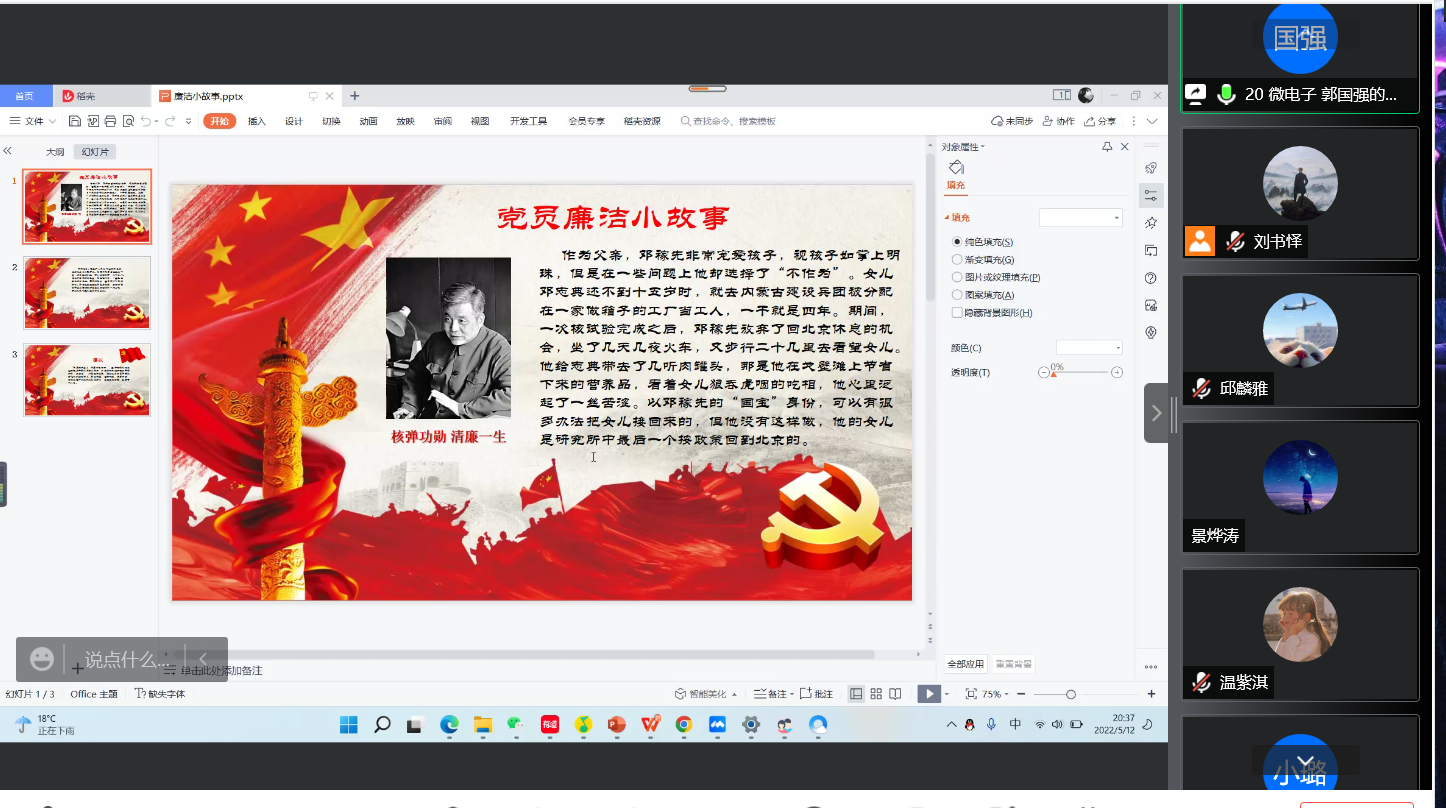The image size is (1446, 808).
Task: Select 图片或纹理填充 radio option
Action: 957,277
